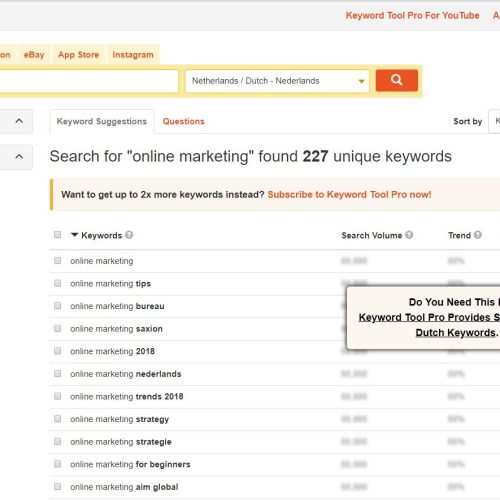Click the orange search magnifier button
The width and height of the screenshot is (500, 500).
tap(397, 80)
